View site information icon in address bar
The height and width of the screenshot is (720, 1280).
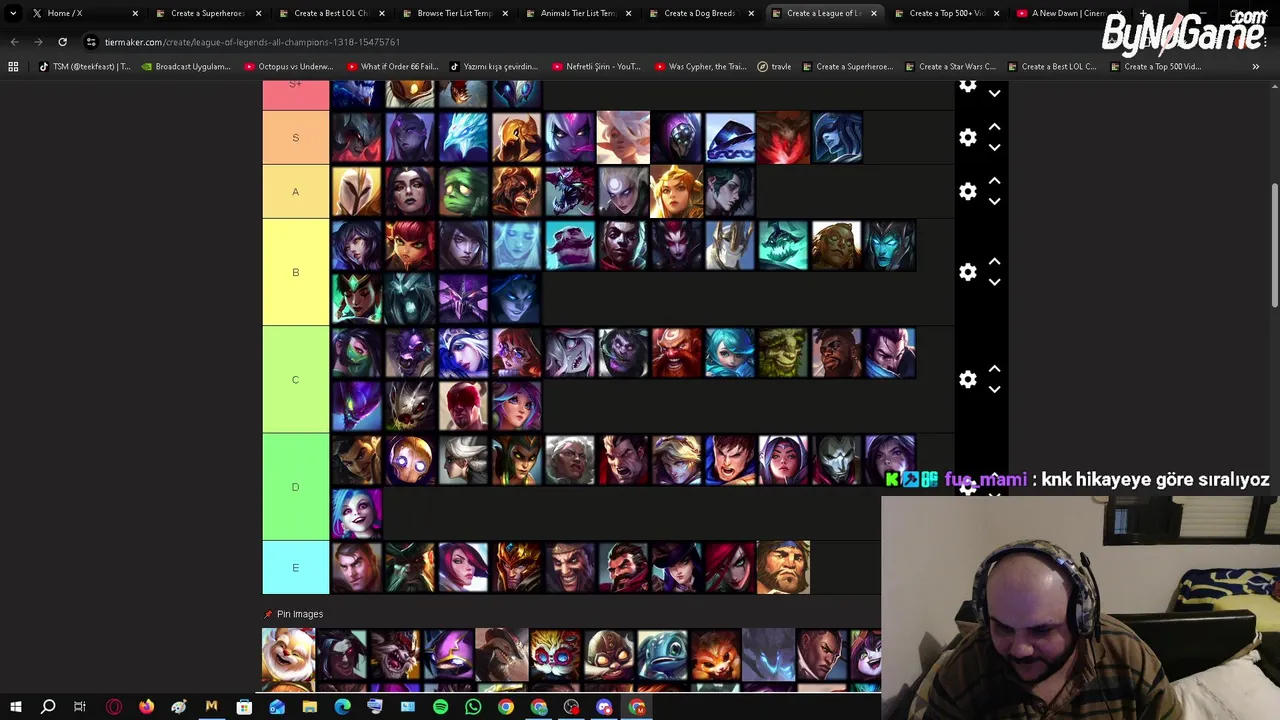(x=91, y=42)
